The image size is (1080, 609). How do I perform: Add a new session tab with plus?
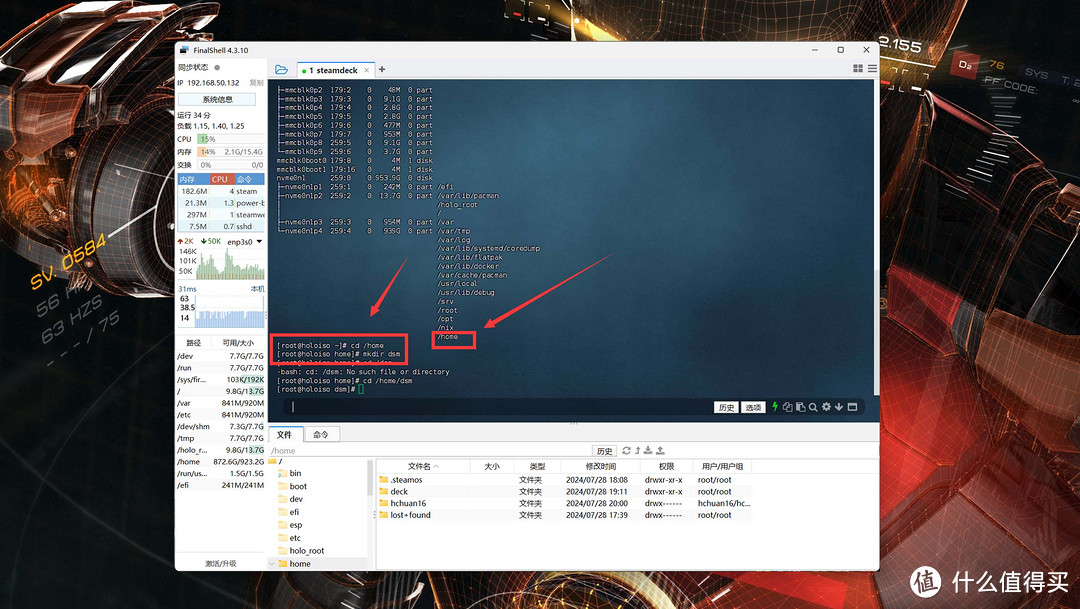[382, 70]
